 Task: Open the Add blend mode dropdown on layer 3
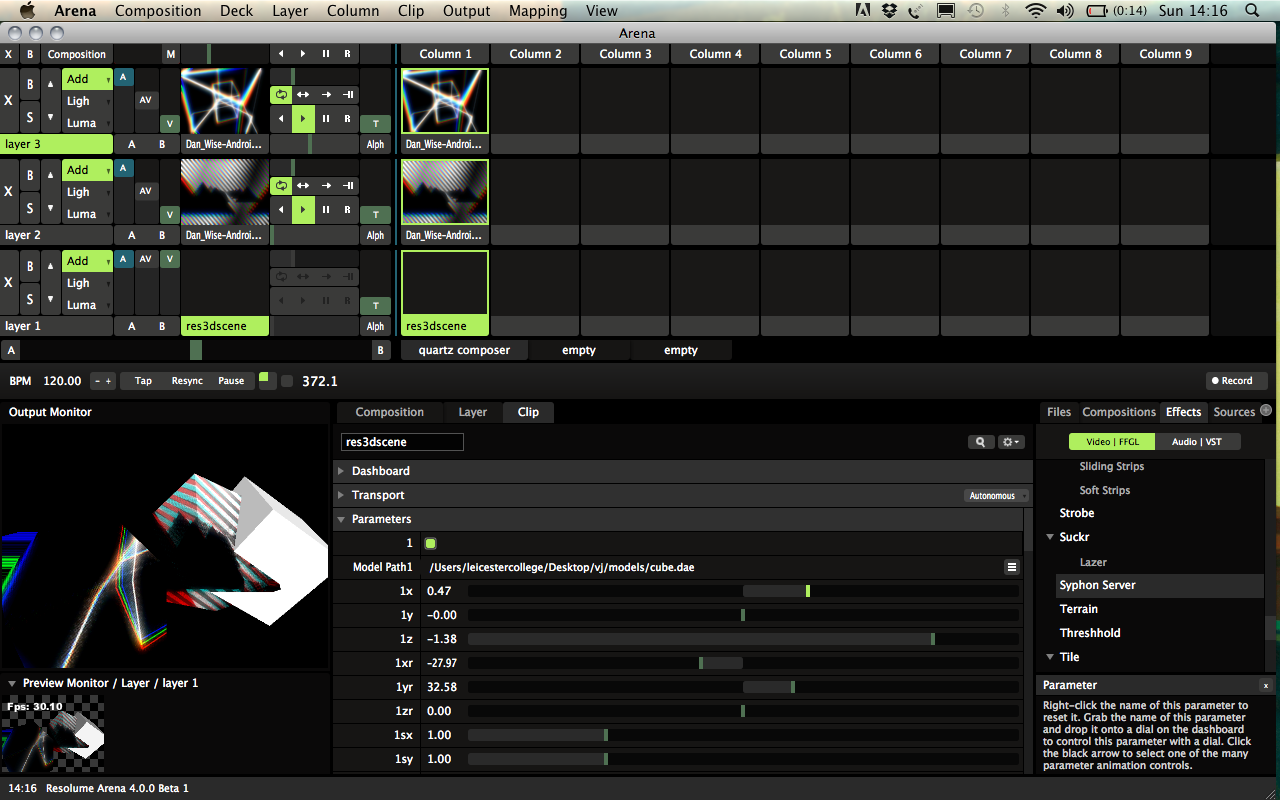click(87, 79)
